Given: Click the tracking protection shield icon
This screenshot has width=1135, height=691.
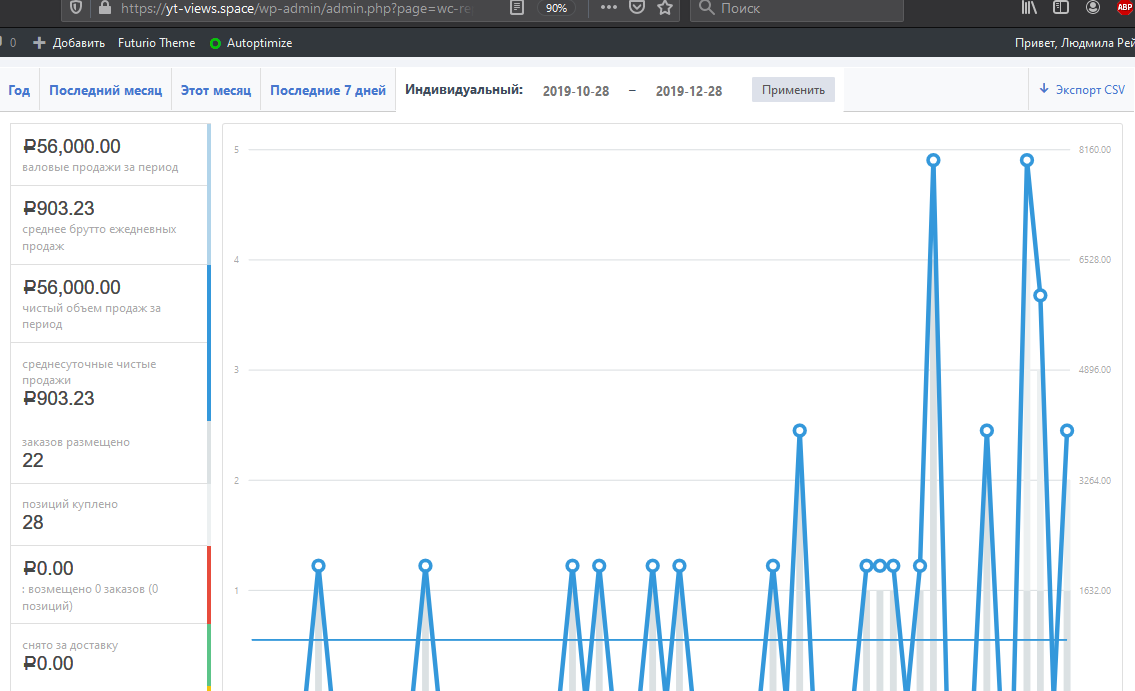Looking at the screenshot, I should [76, 8].
